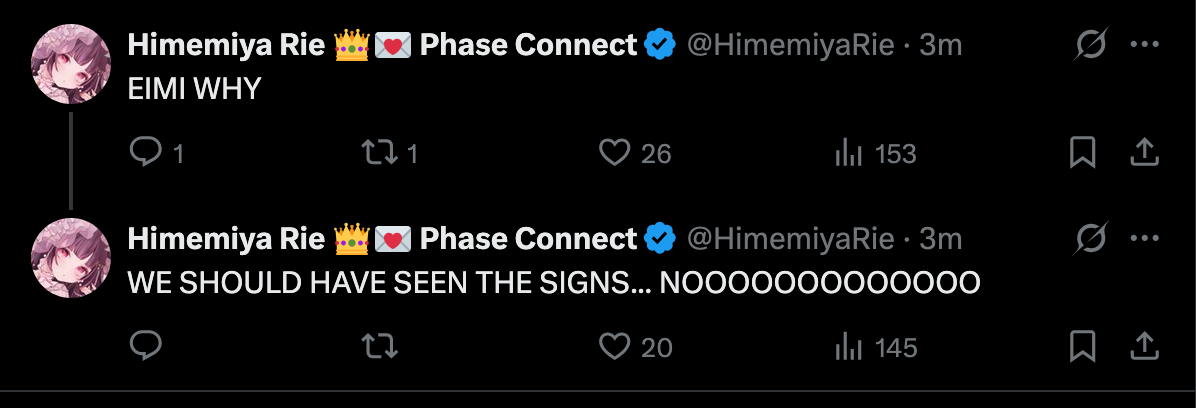Open Grok icon on second tweet
Image resolution: width=1196 pixels, height=408 pixels.
(1091, 239)
